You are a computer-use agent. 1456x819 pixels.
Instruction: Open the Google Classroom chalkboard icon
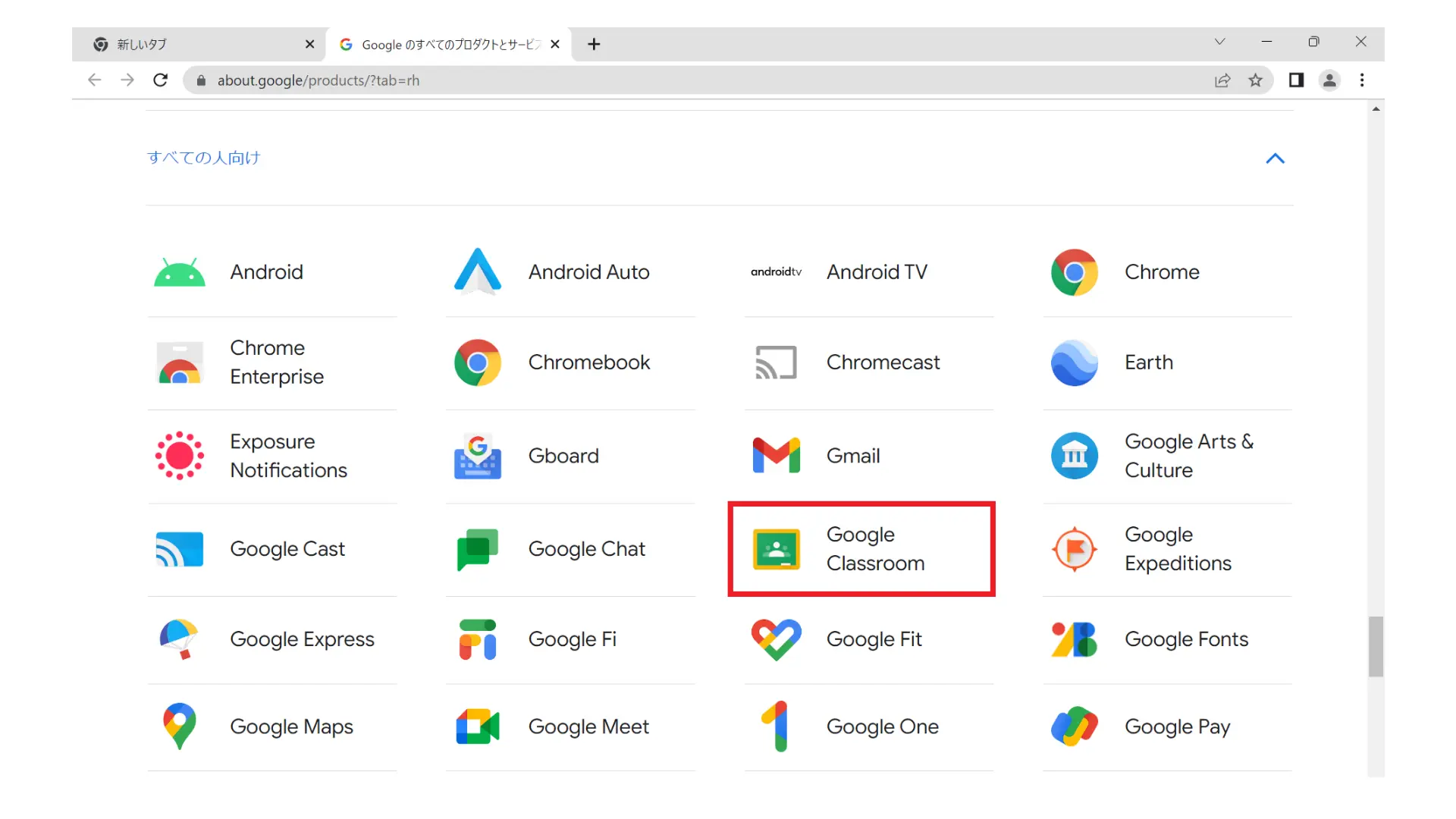coord(776,549)
